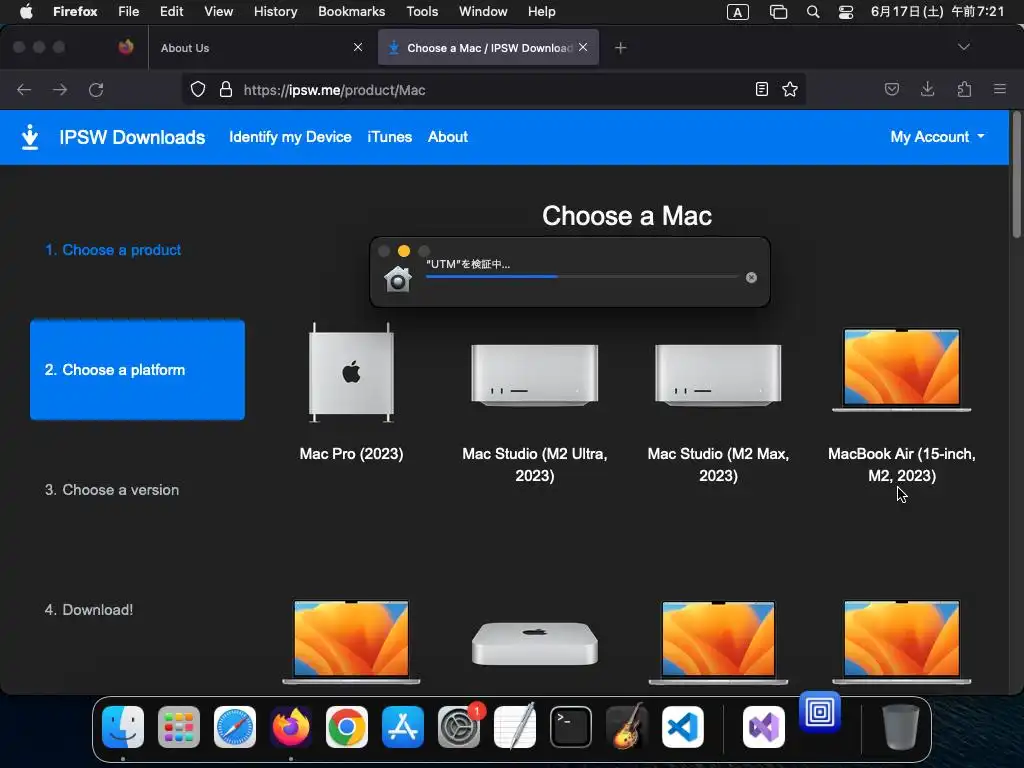Image resolution: width=1024 pixels, height=768 pixels.
Task: Click the UTM app icon in Dock
Action: point(820,712)
